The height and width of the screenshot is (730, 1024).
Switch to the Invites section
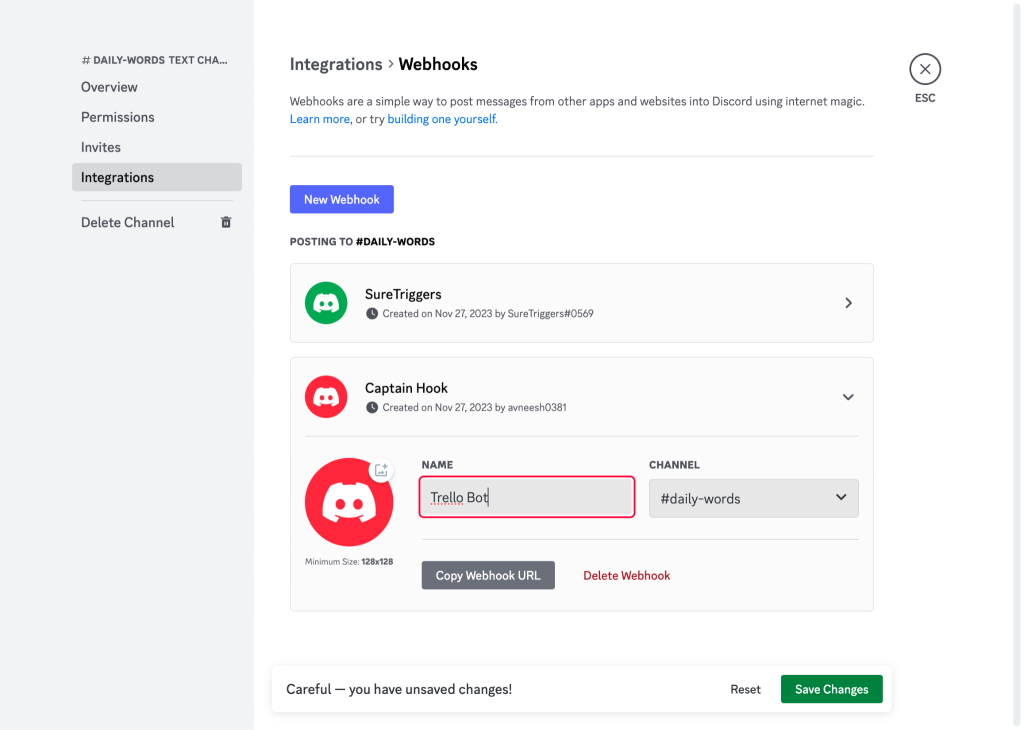click(x=100, y=147)
